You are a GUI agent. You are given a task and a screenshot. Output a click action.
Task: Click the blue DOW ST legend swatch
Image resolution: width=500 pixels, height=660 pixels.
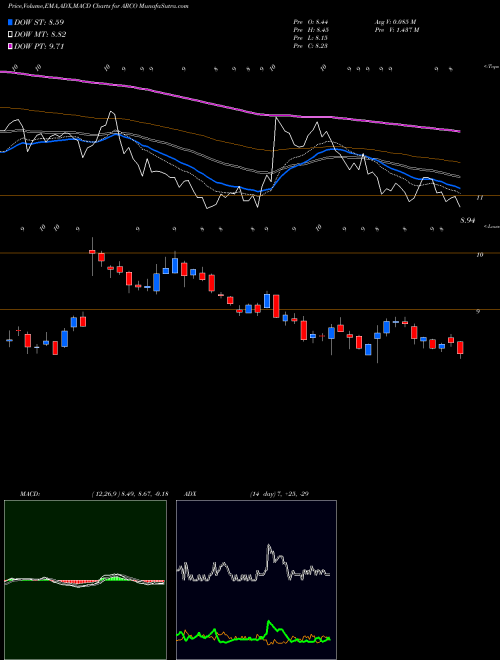pos(10,22)
